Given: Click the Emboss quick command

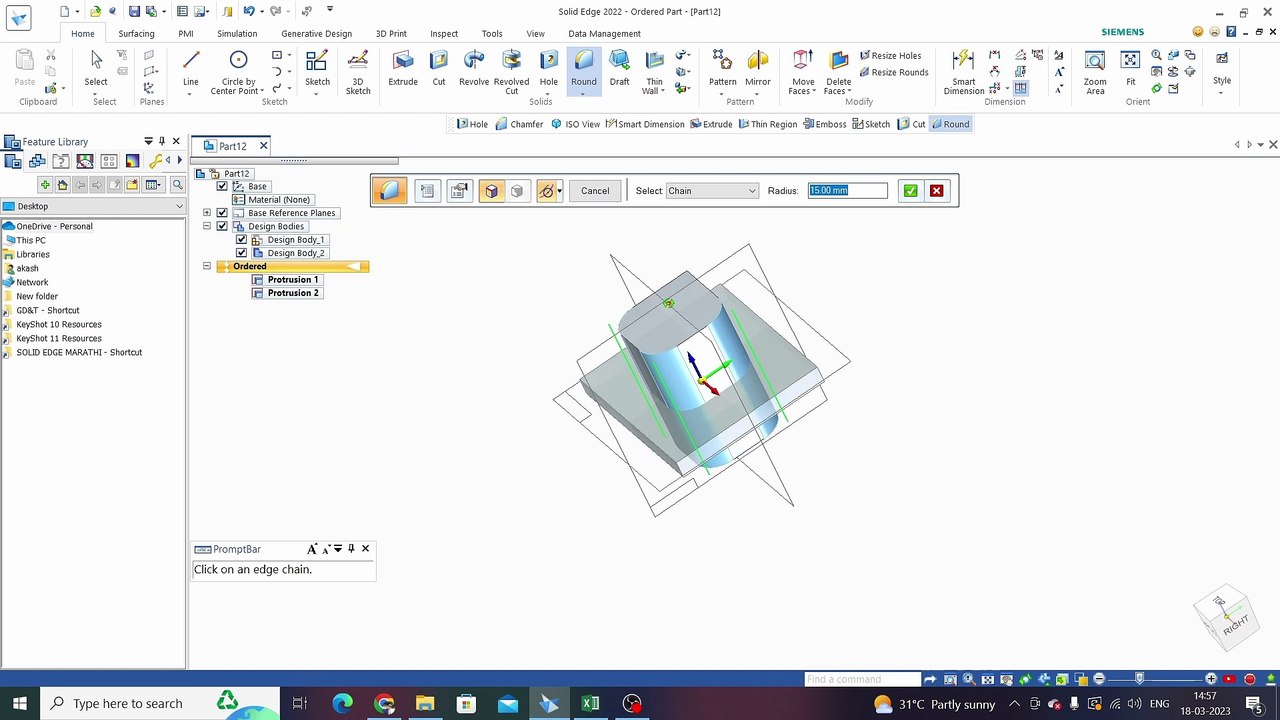Looking at the screenshot, I should (824, 124).
